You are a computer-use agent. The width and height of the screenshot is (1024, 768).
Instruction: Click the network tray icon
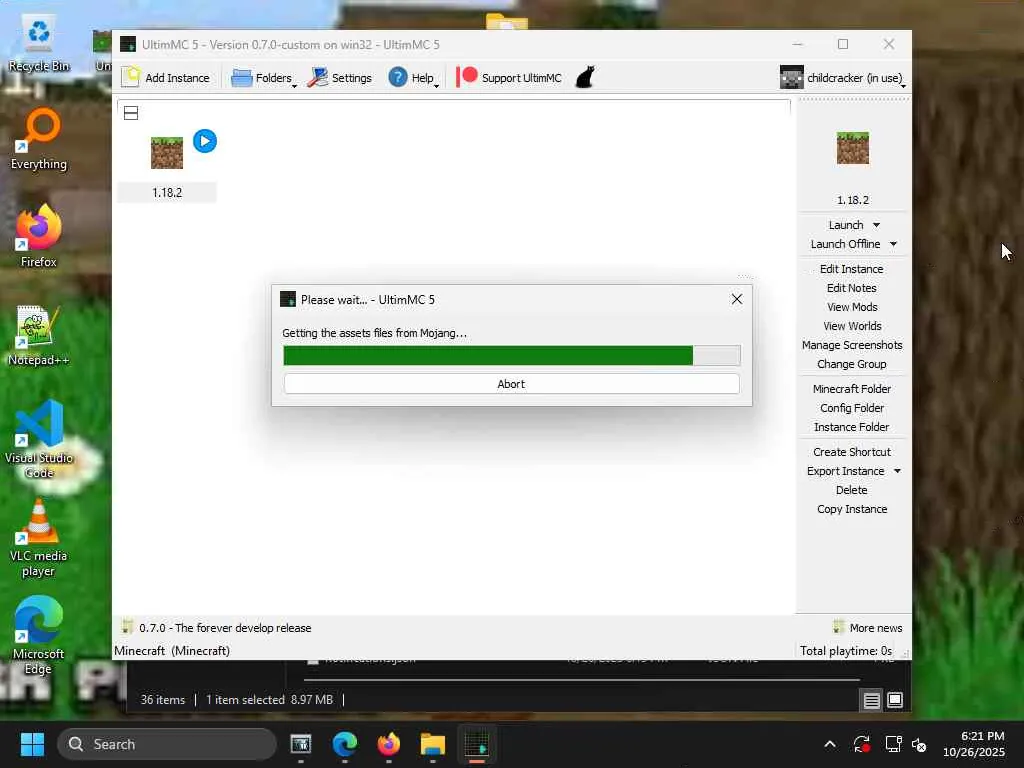click(x=893, y=744)
